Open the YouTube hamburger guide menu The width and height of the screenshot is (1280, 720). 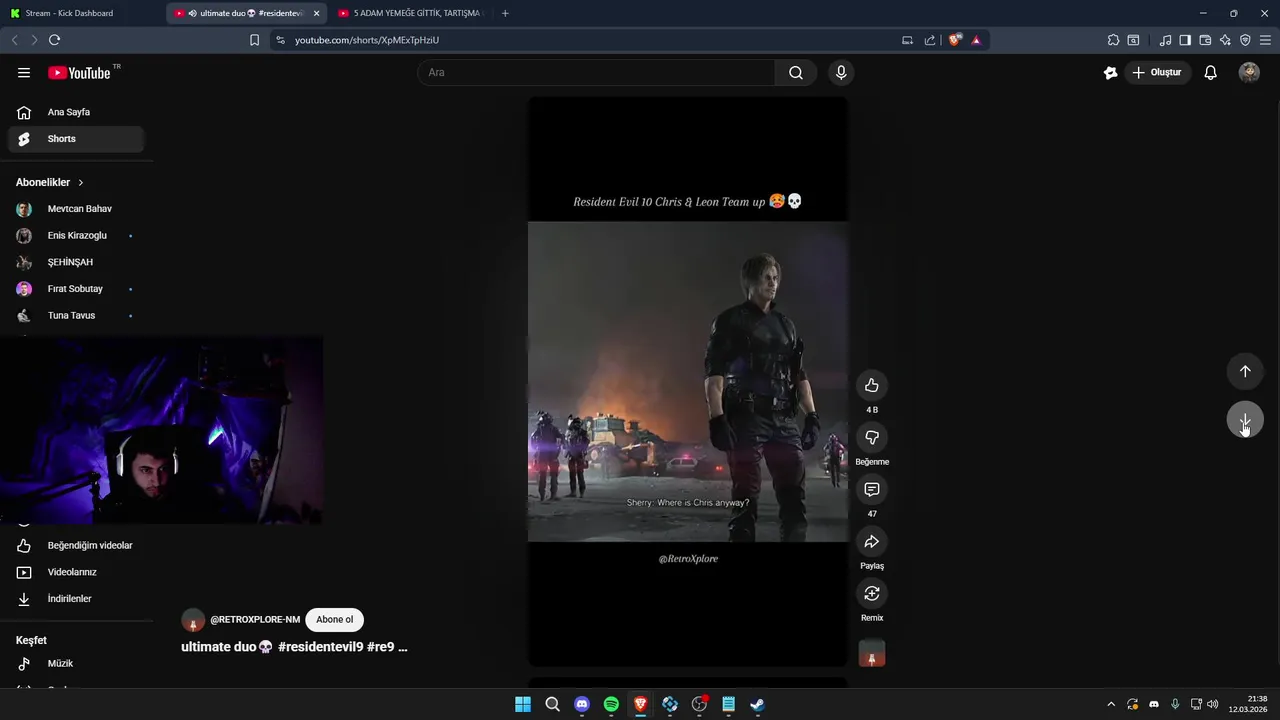pos(24,73)
